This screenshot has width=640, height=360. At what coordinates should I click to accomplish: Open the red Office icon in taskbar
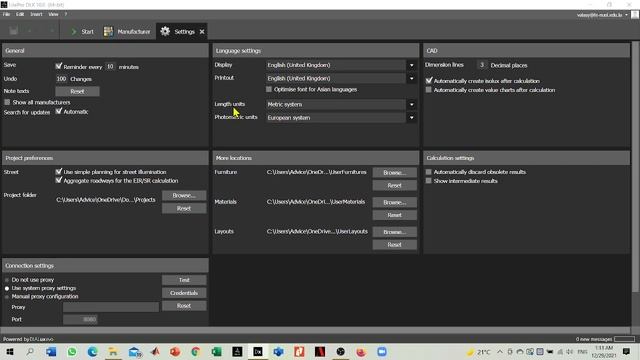[x=299, y=351]
